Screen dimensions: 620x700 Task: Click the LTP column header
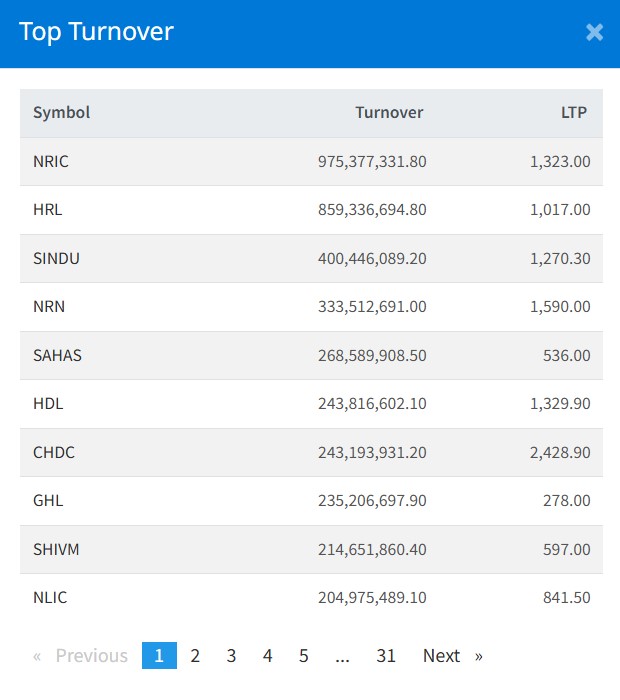point(574,112)
